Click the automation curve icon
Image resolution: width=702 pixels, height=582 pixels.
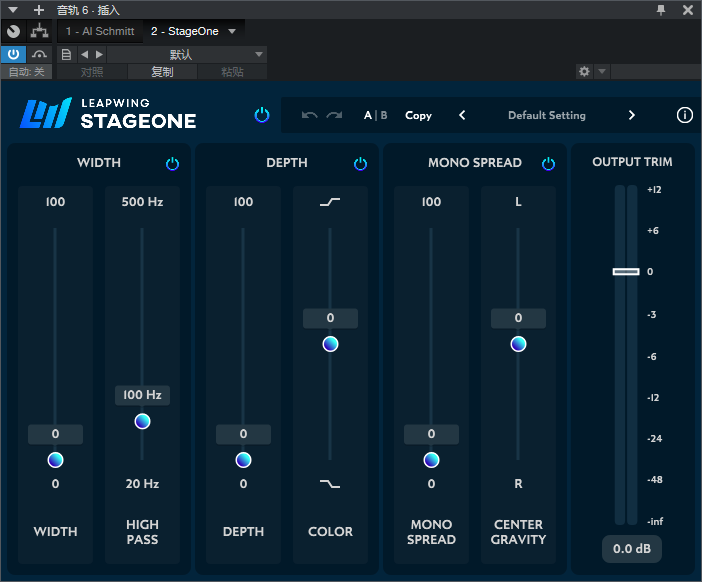[x=39, y=55]
